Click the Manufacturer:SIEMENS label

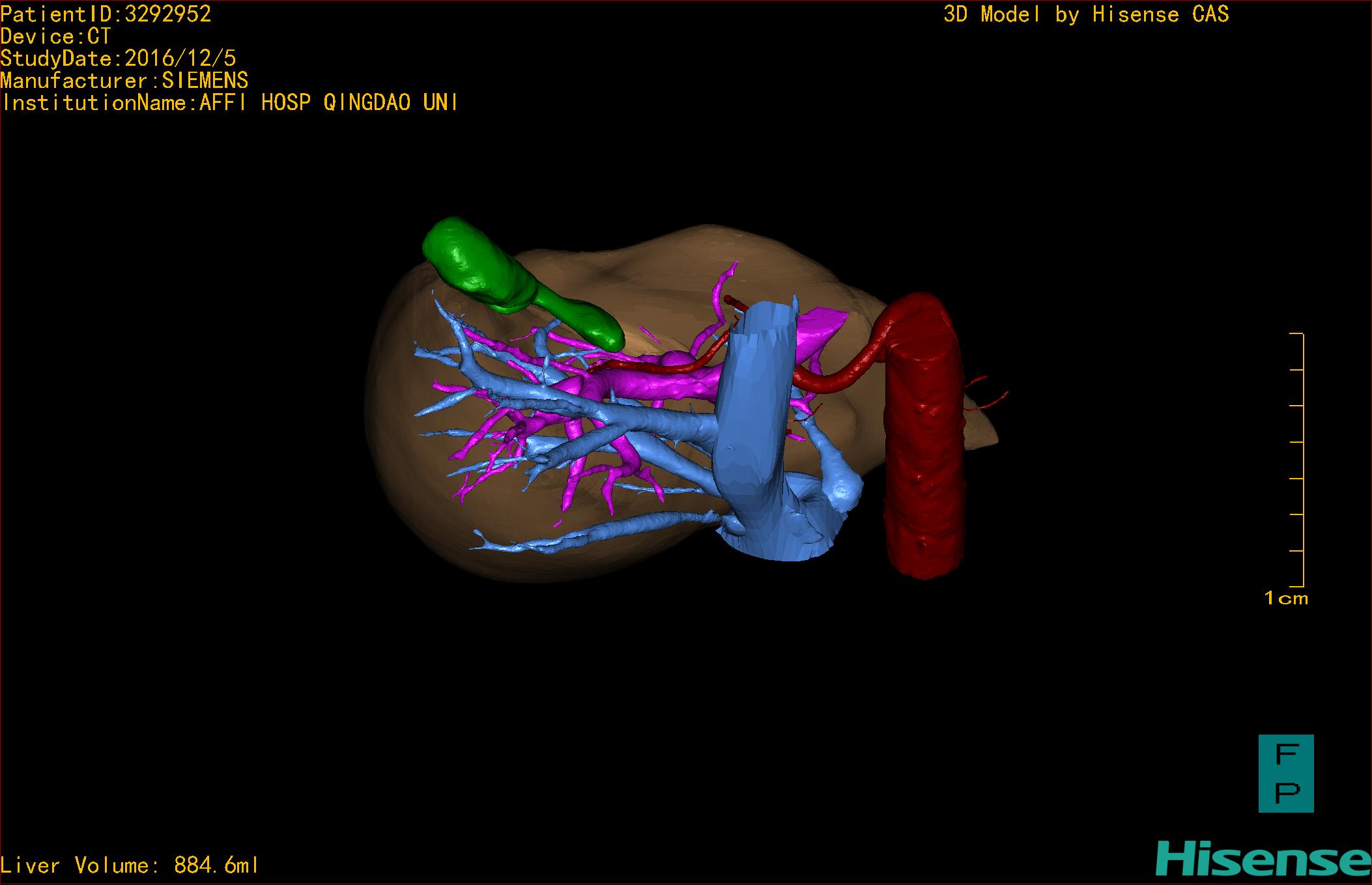124,81
